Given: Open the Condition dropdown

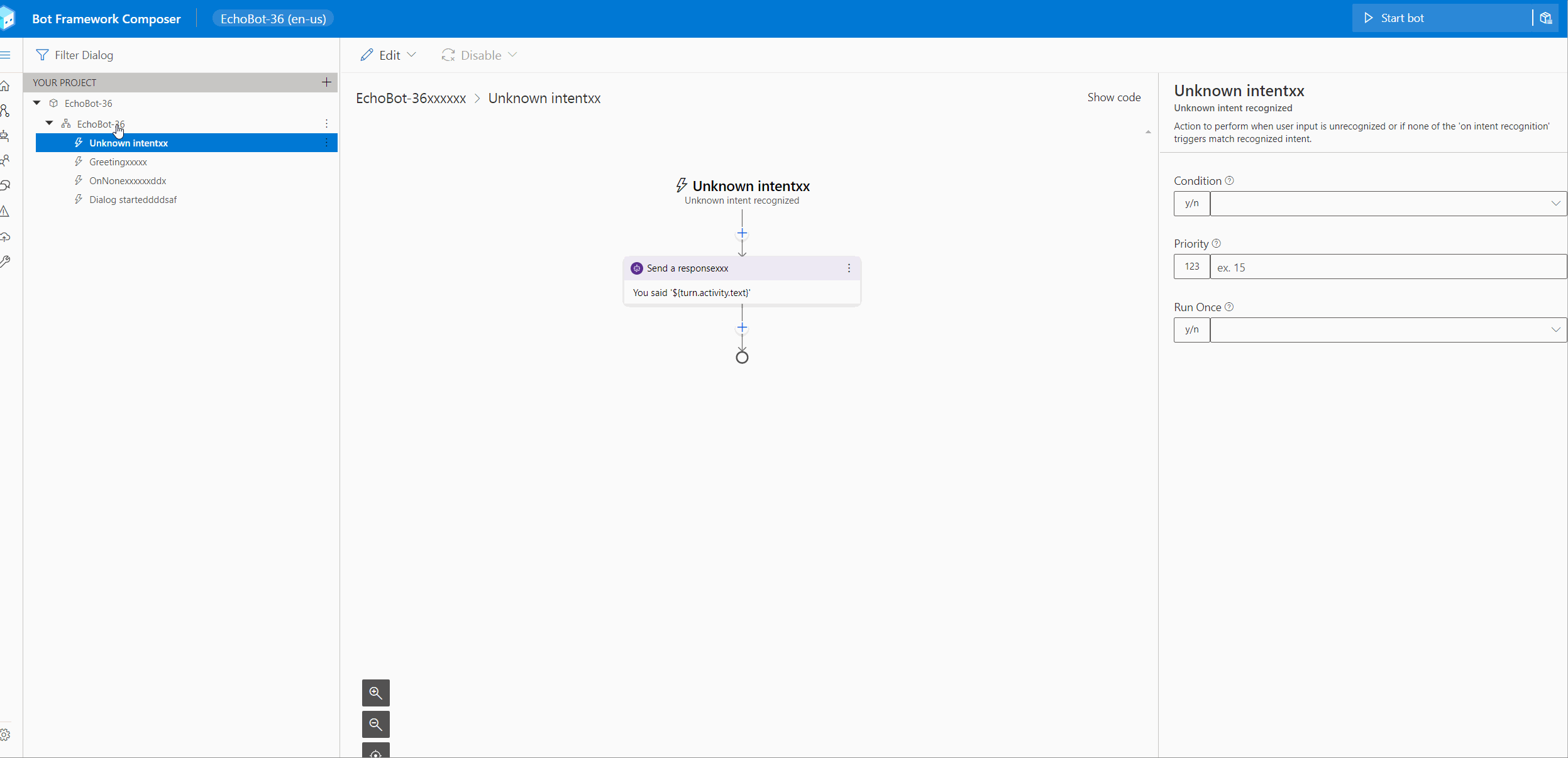Looking at the screenshot, I should (1388, 204).
